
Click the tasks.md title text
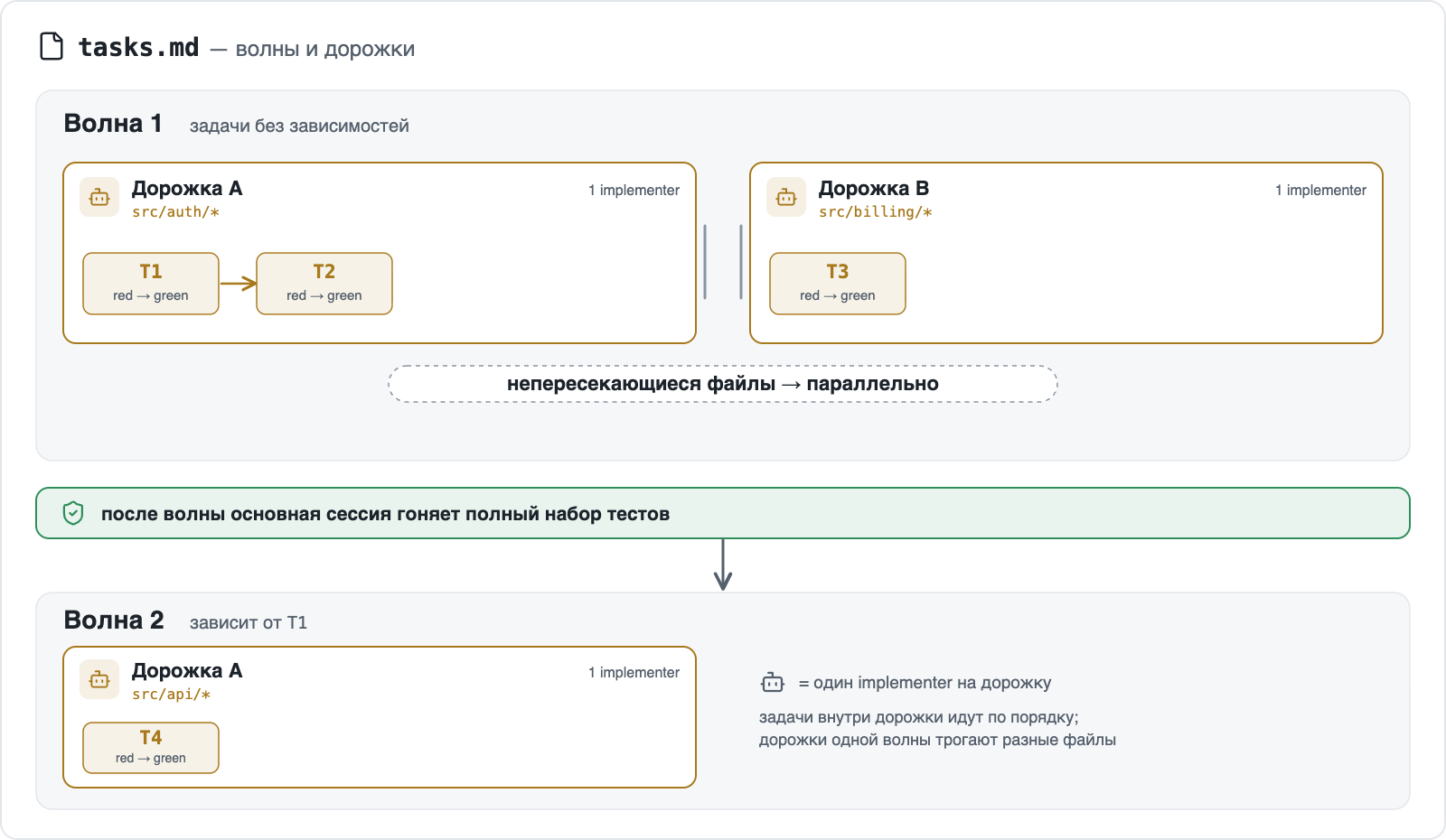pos(138,47)
